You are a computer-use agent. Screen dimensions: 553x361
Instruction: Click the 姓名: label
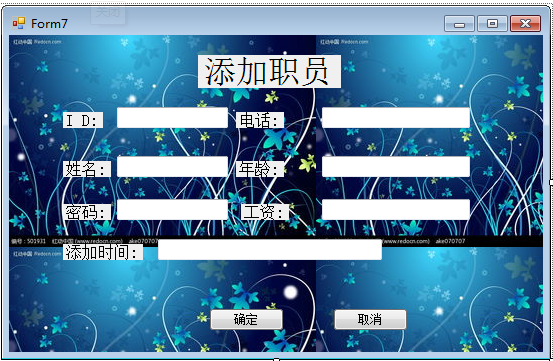[87, 169]
